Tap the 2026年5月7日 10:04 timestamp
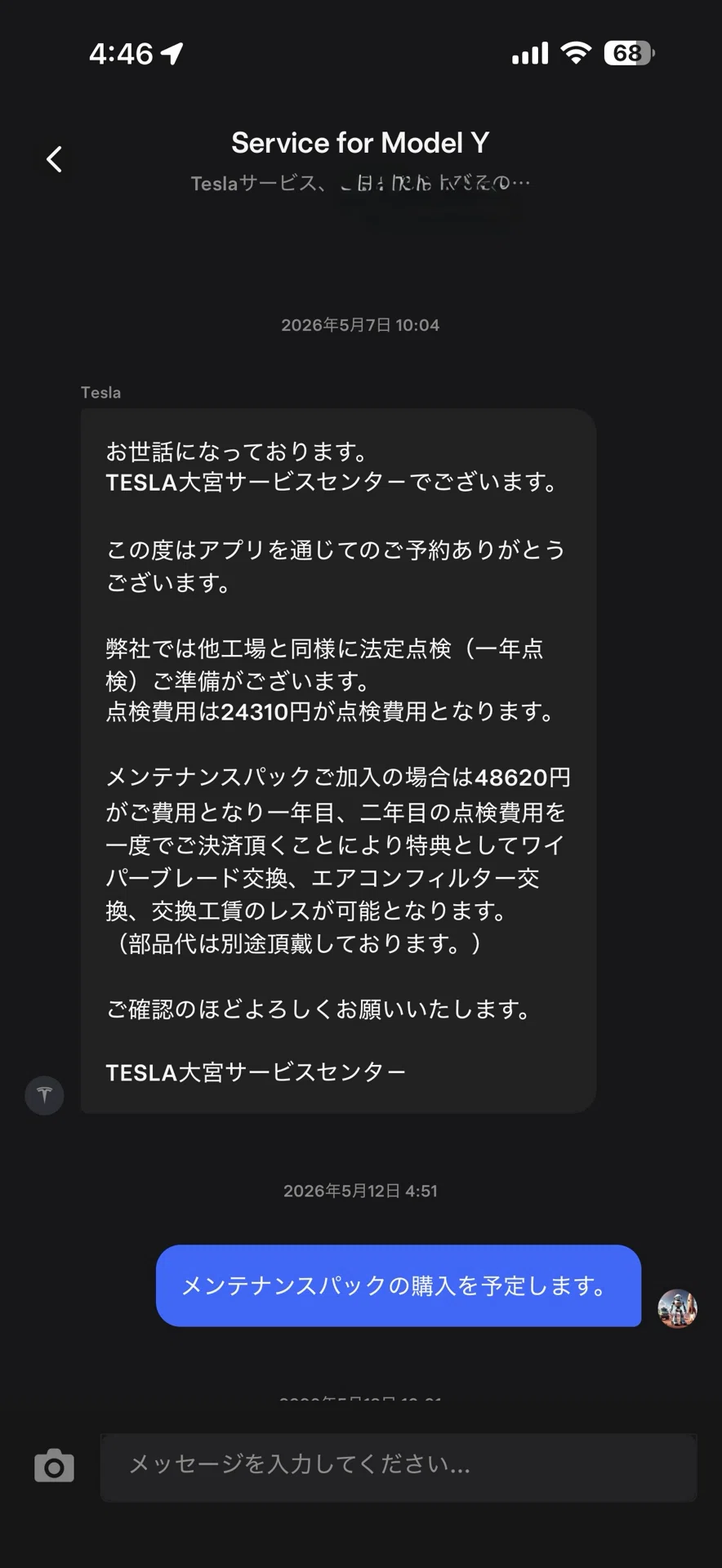 [360, 325]
